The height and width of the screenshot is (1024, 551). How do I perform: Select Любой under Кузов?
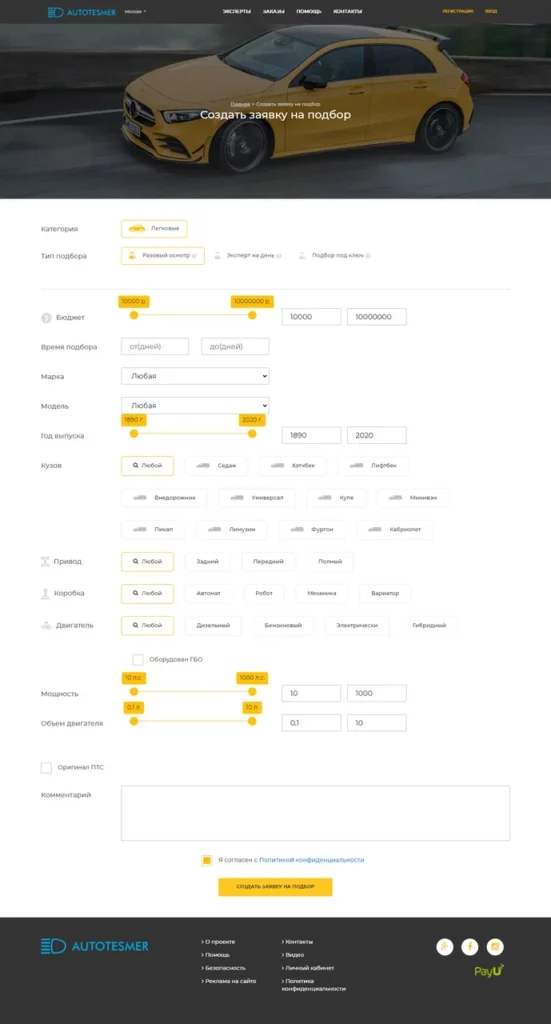tap(148, 466)
